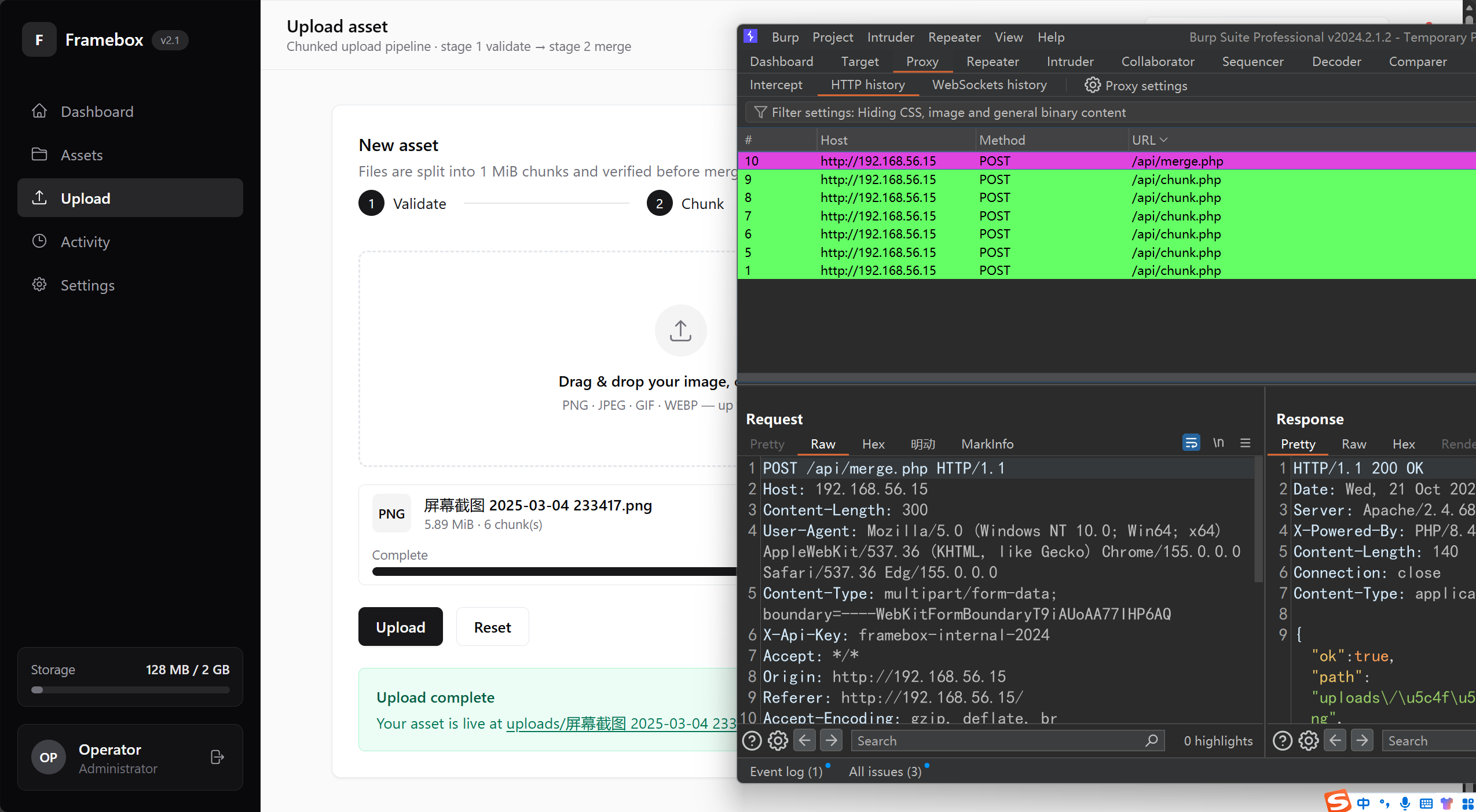The height and width of the screenshot is (812, 1476).
Task: Click the Response previous match arrow
Action: [1335, 740]
